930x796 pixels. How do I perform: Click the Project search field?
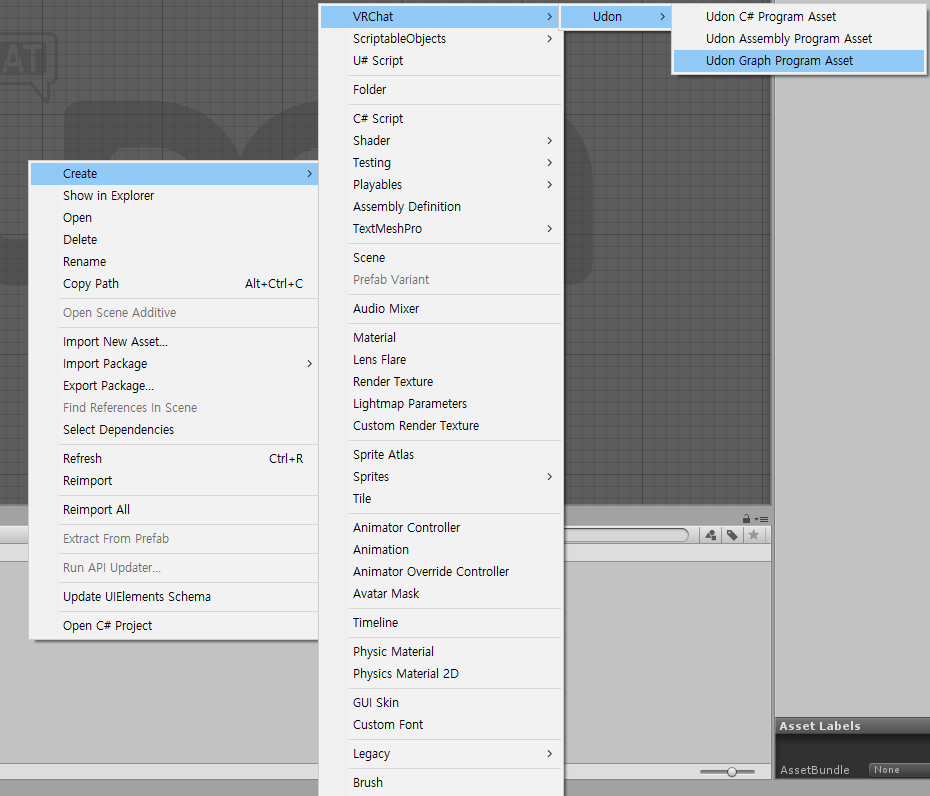[x=626, y=535]
